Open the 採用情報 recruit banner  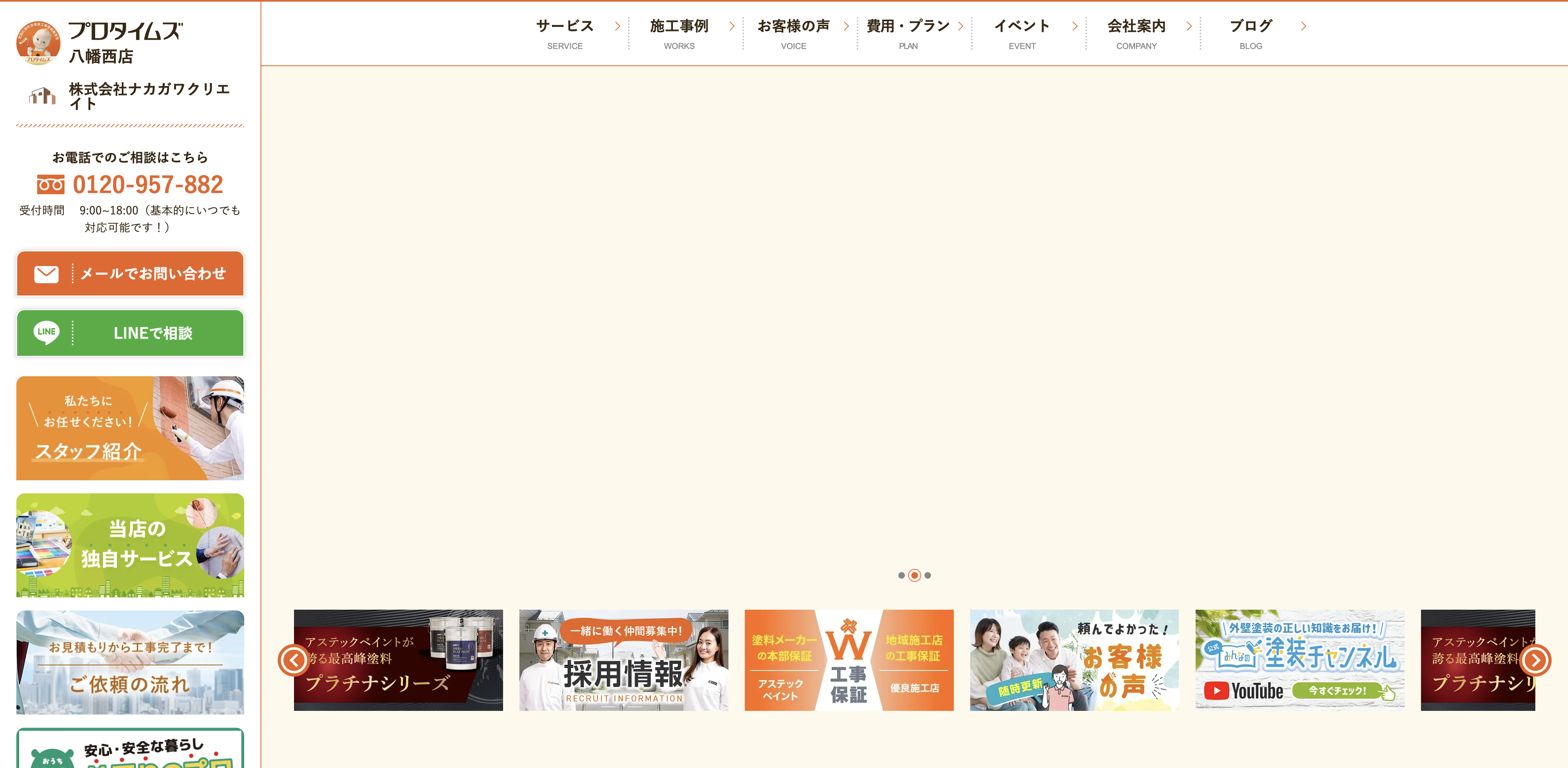624,660
